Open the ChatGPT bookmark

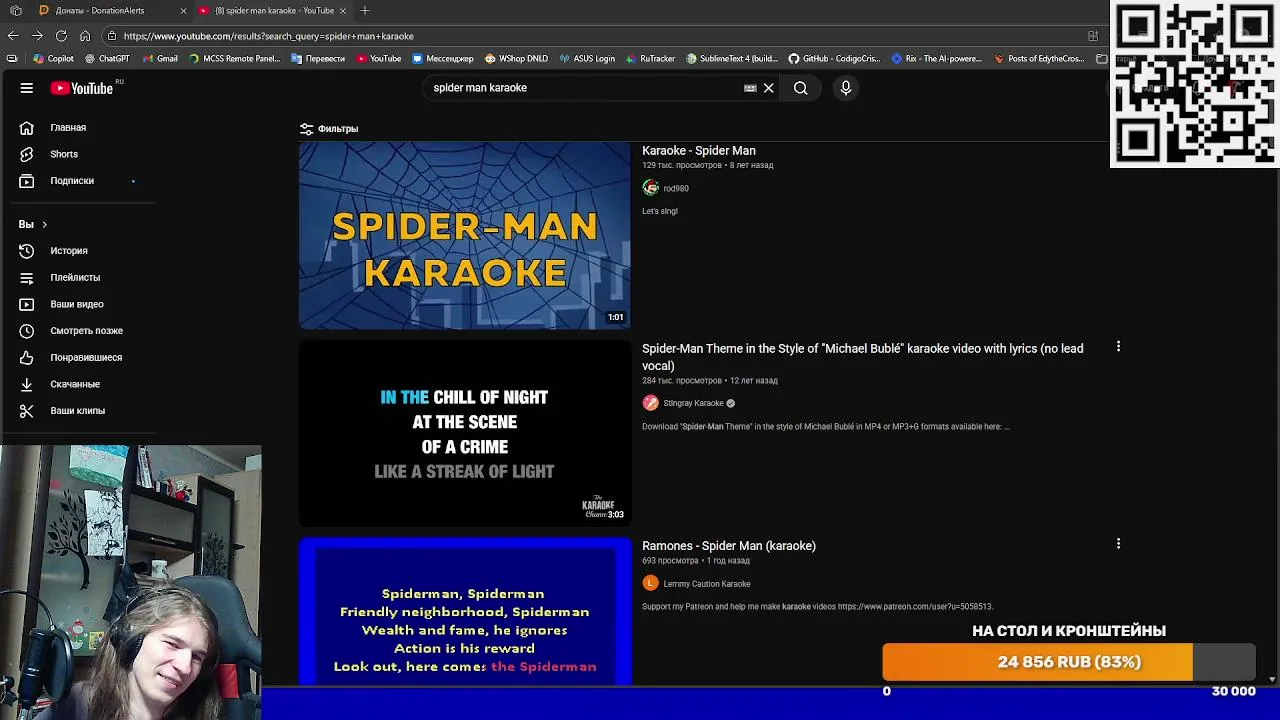point(107,59)
